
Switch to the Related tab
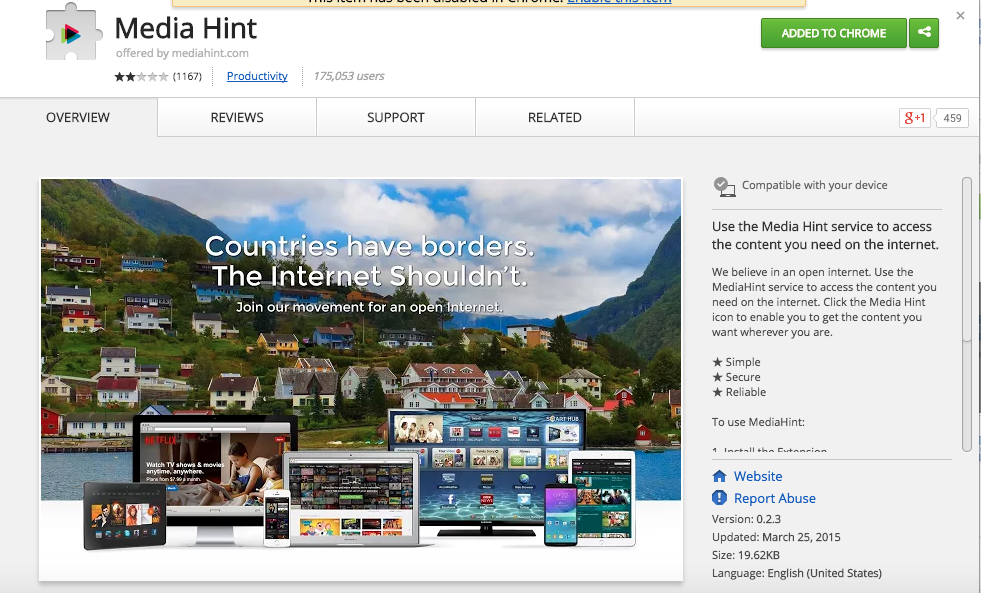[x=555, y=118]
